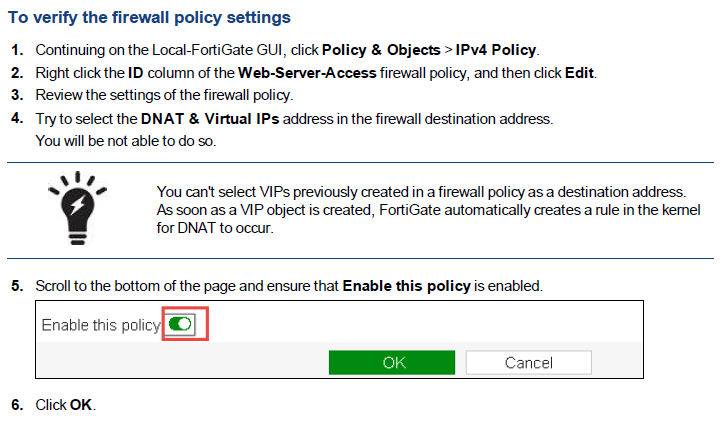
Task: Click the bold IPv4 Policy text
Action: click(496, 49)
